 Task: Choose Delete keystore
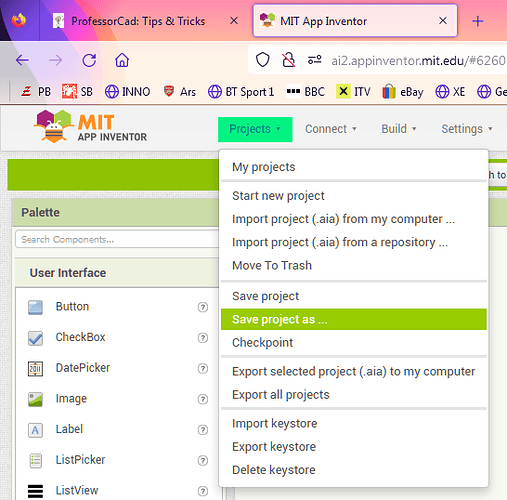point(354,470)
